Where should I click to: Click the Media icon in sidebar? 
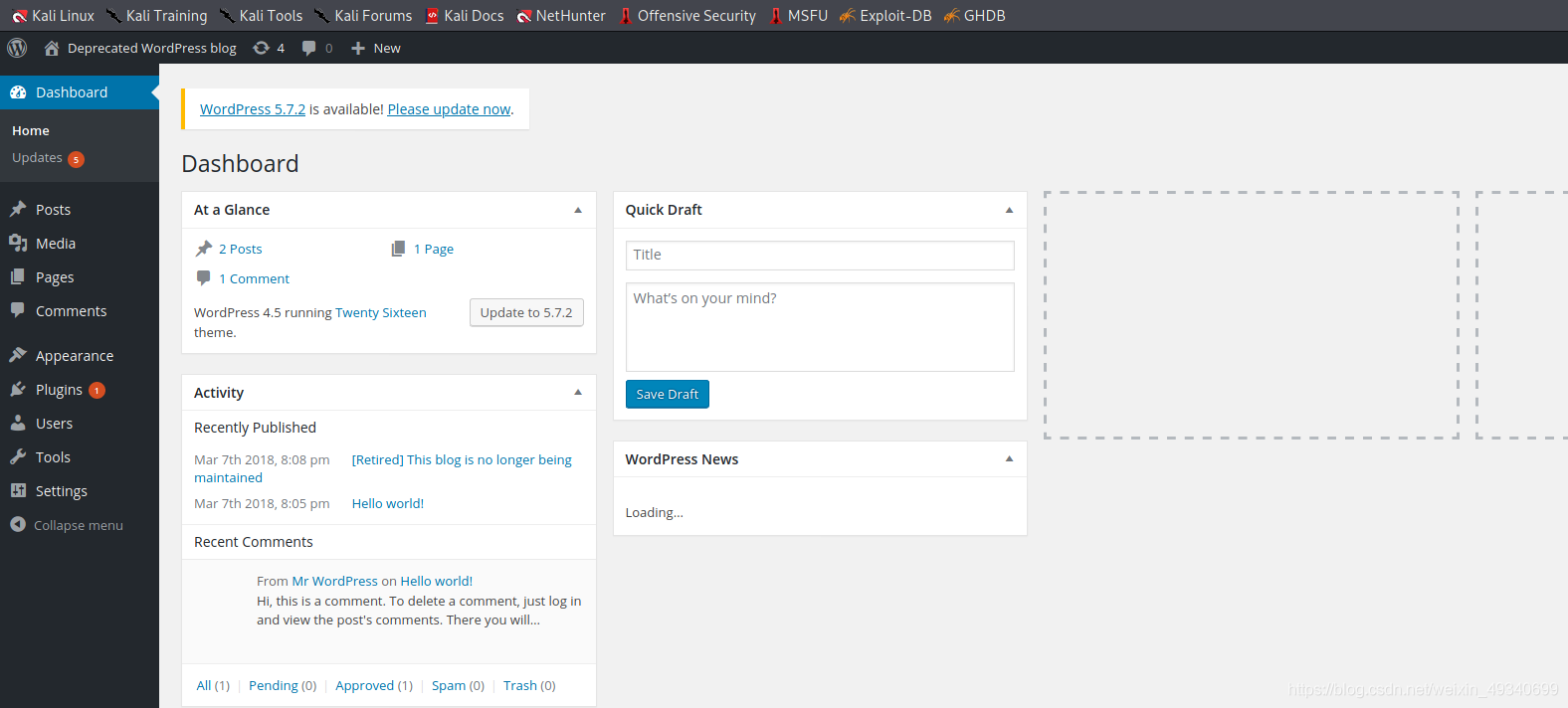click(x=18, y=243)
